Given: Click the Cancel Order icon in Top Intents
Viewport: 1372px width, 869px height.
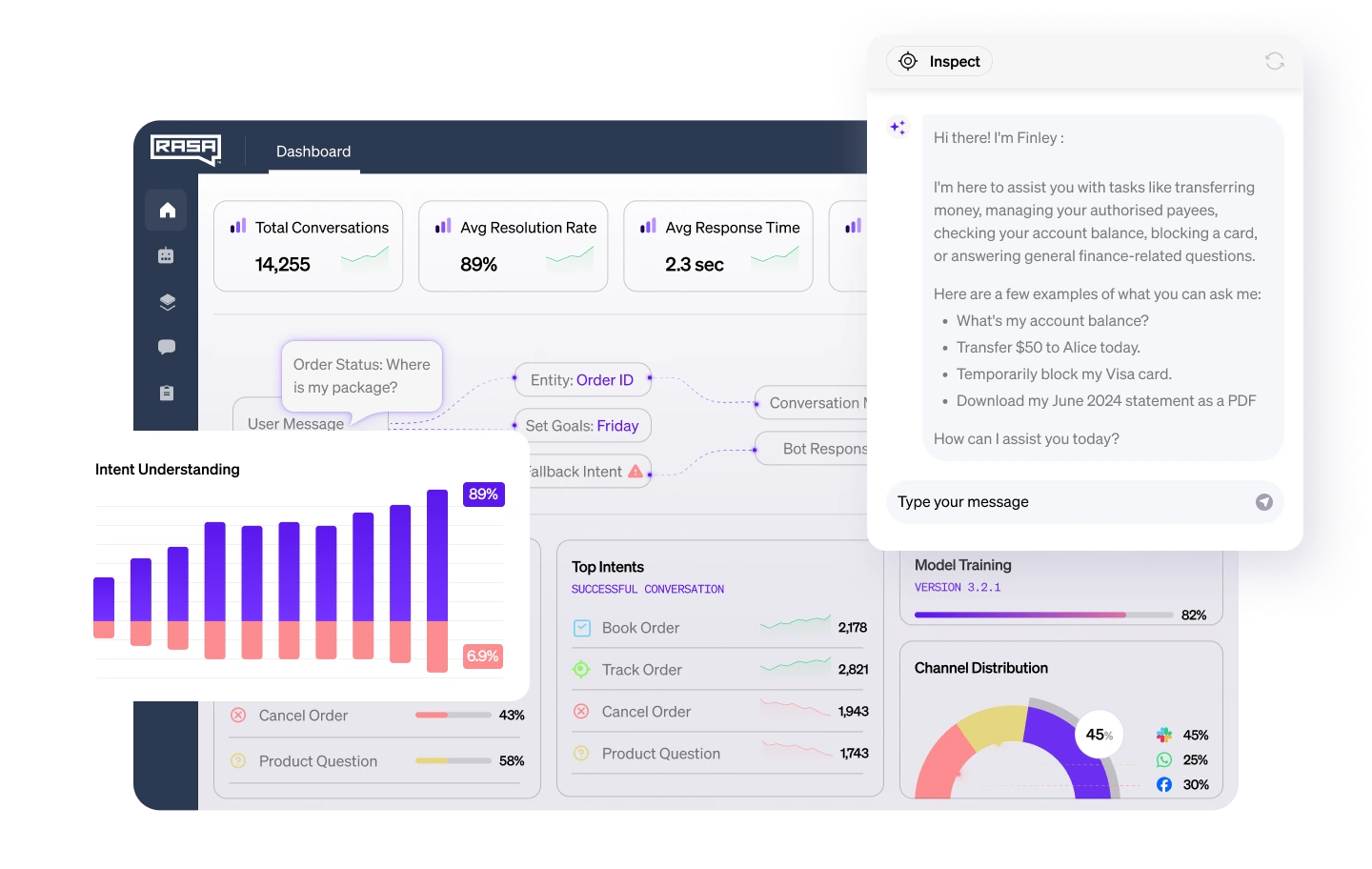Looking at the screenshot, I should [x=581, y=712].
